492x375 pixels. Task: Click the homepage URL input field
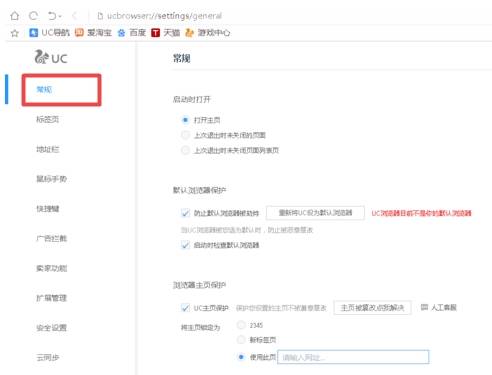click(x=353, y=357)
